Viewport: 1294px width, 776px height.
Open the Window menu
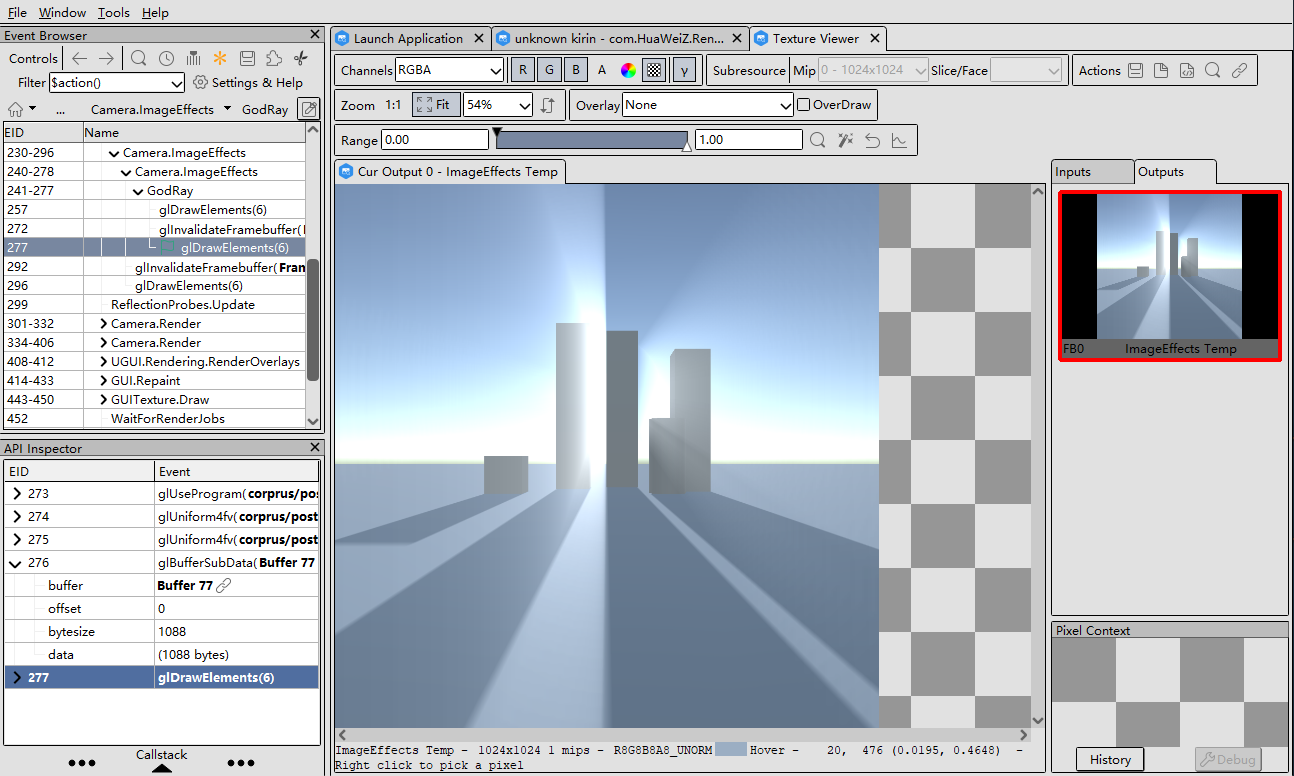pos(62,13)
